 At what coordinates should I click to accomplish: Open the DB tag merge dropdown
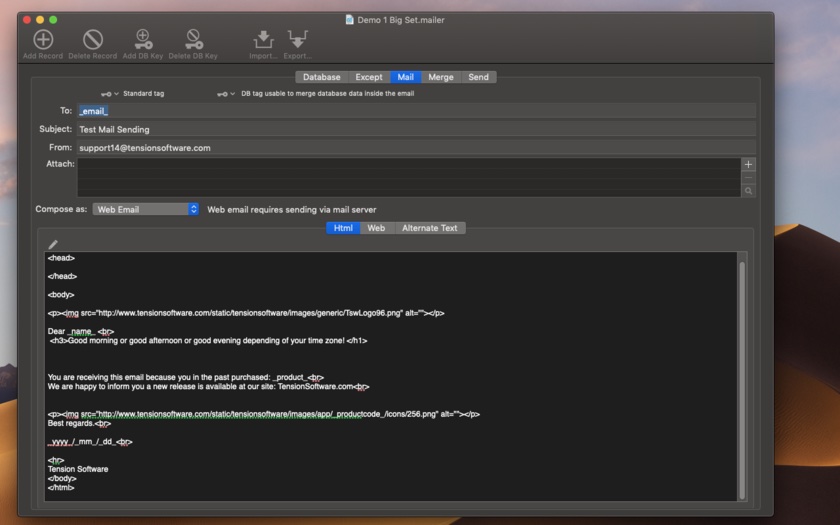pos(226,94)
